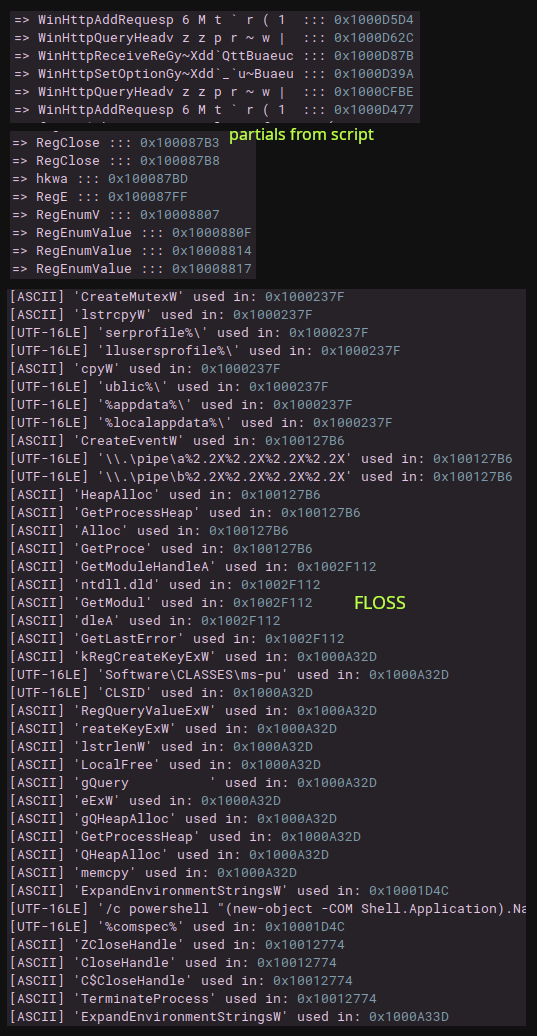Click the 'Software\CLASSES\ms-pu' string line
This screenshot has width=537, height=1036.
[x=229, y=675]
